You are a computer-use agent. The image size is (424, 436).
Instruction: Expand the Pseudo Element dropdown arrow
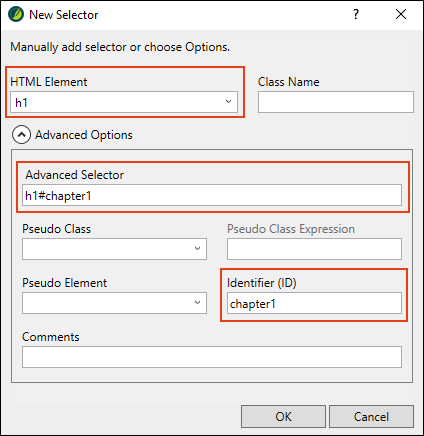[x=197, y=303]
